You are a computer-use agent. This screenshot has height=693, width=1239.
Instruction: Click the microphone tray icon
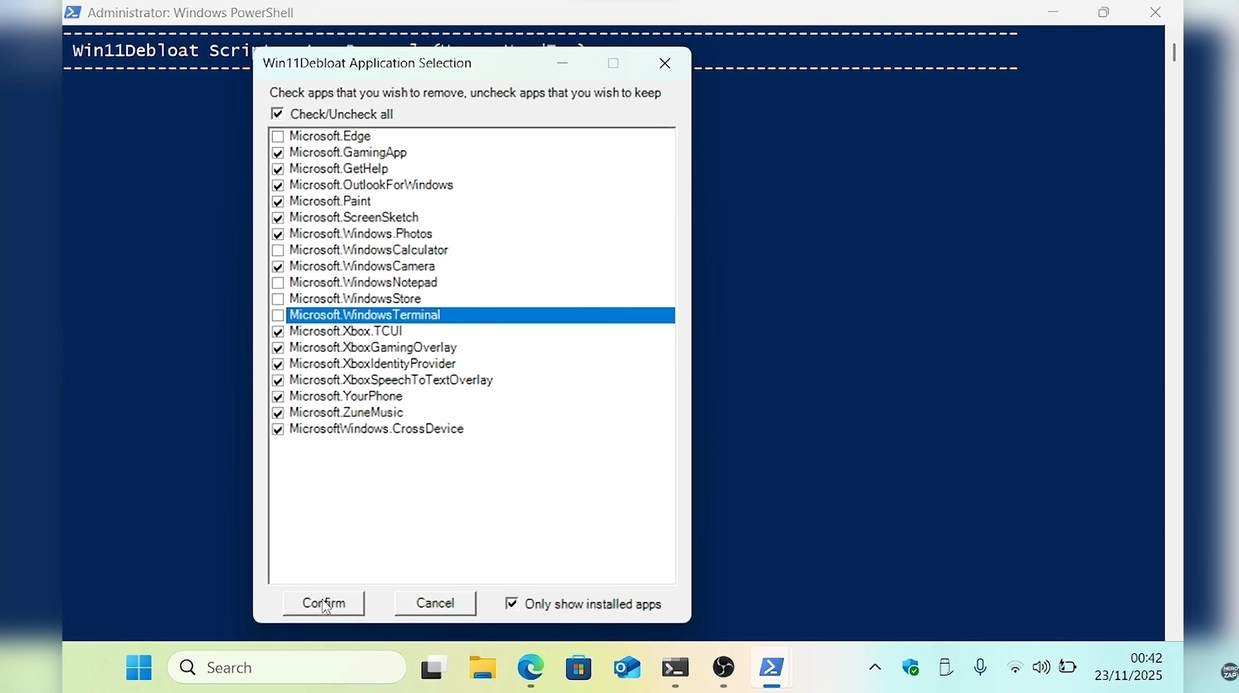pyautogui.click(x=980, y=667)
